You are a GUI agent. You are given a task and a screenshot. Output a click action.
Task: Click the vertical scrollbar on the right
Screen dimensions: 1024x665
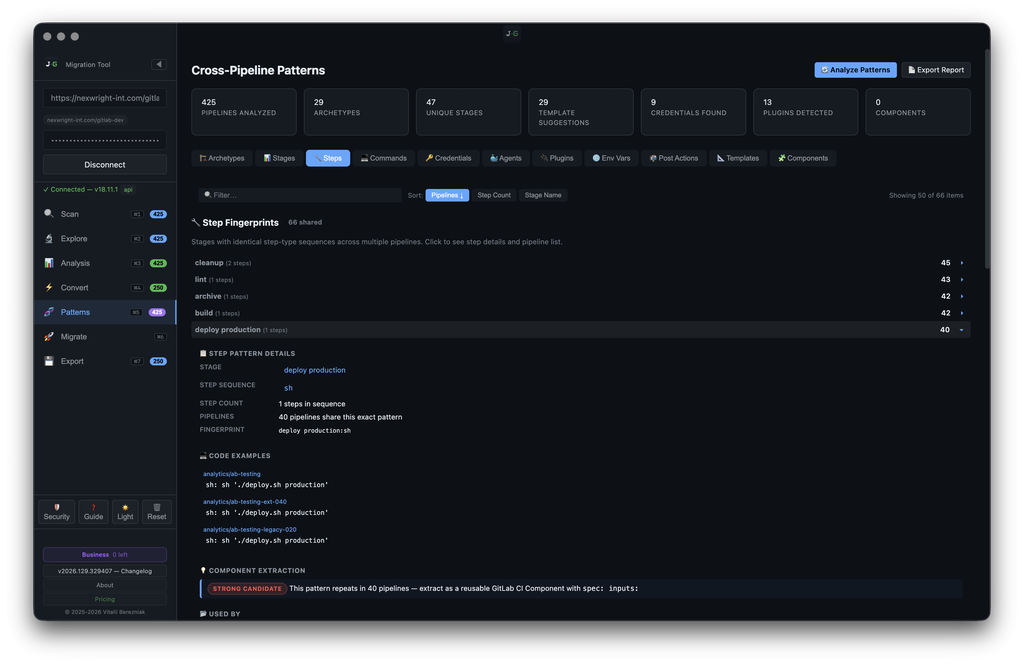987,157
